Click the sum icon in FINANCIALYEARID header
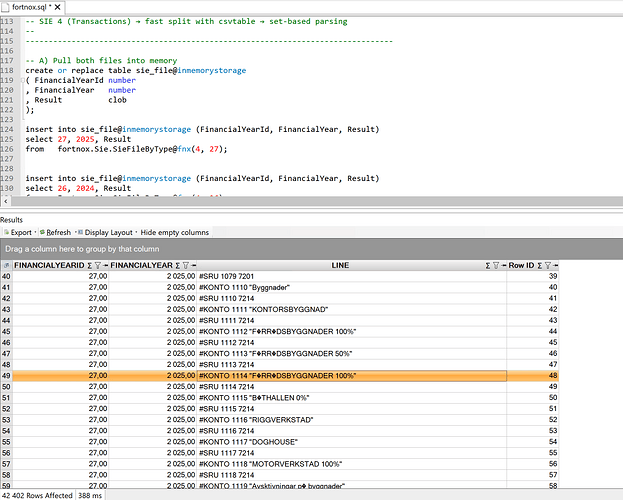The width and height of the screenshot is (623, 500). [x=89, y=265]
